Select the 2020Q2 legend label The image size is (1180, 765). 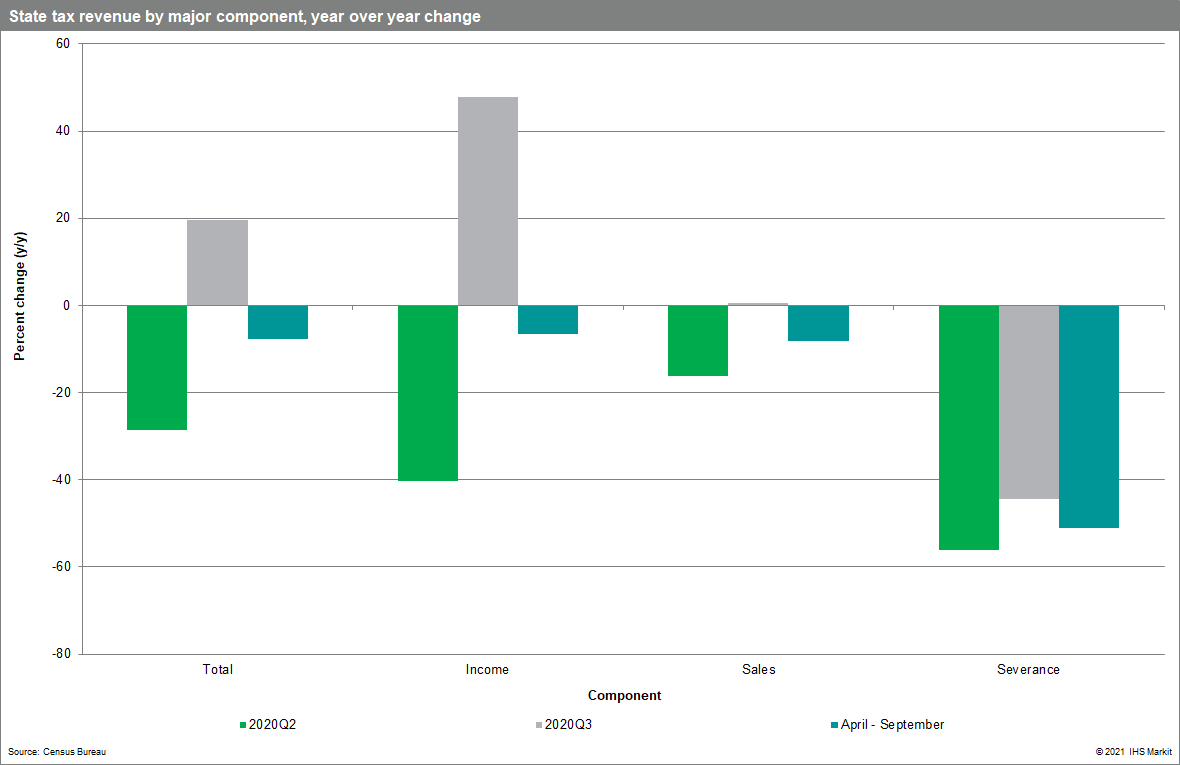[272, 725]
